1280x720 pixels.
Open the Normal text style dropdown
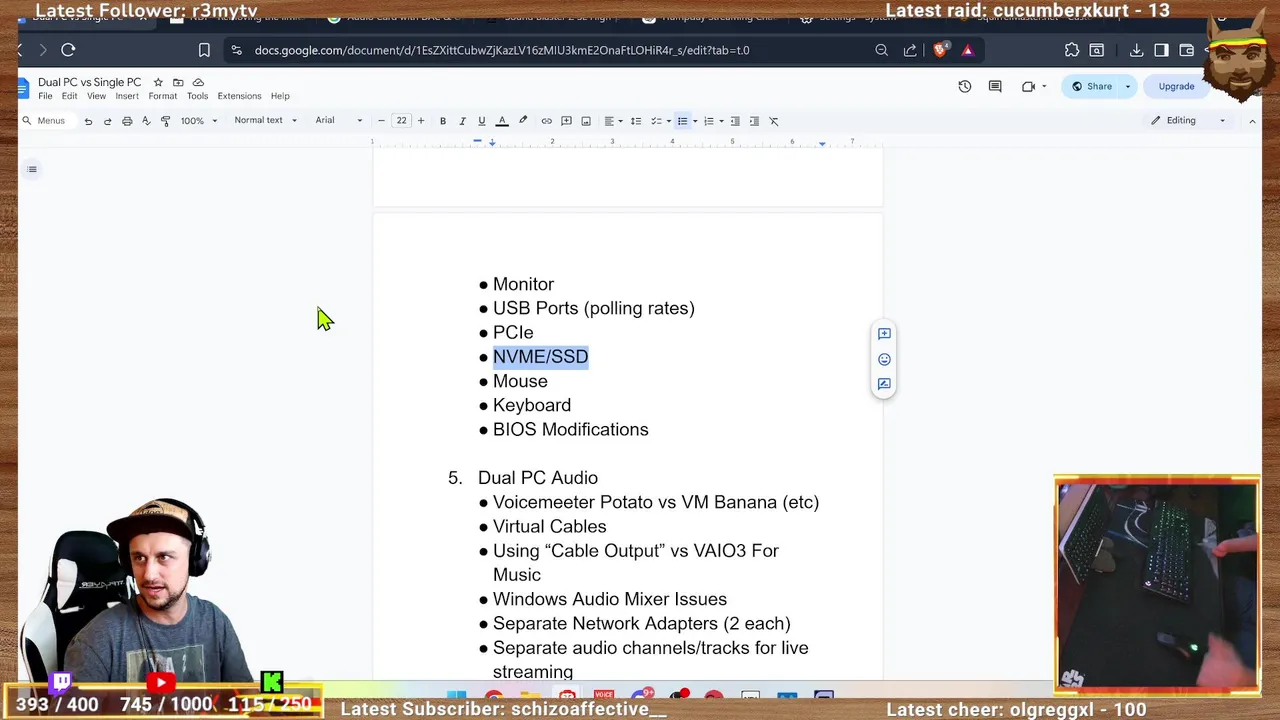[265, 121]
